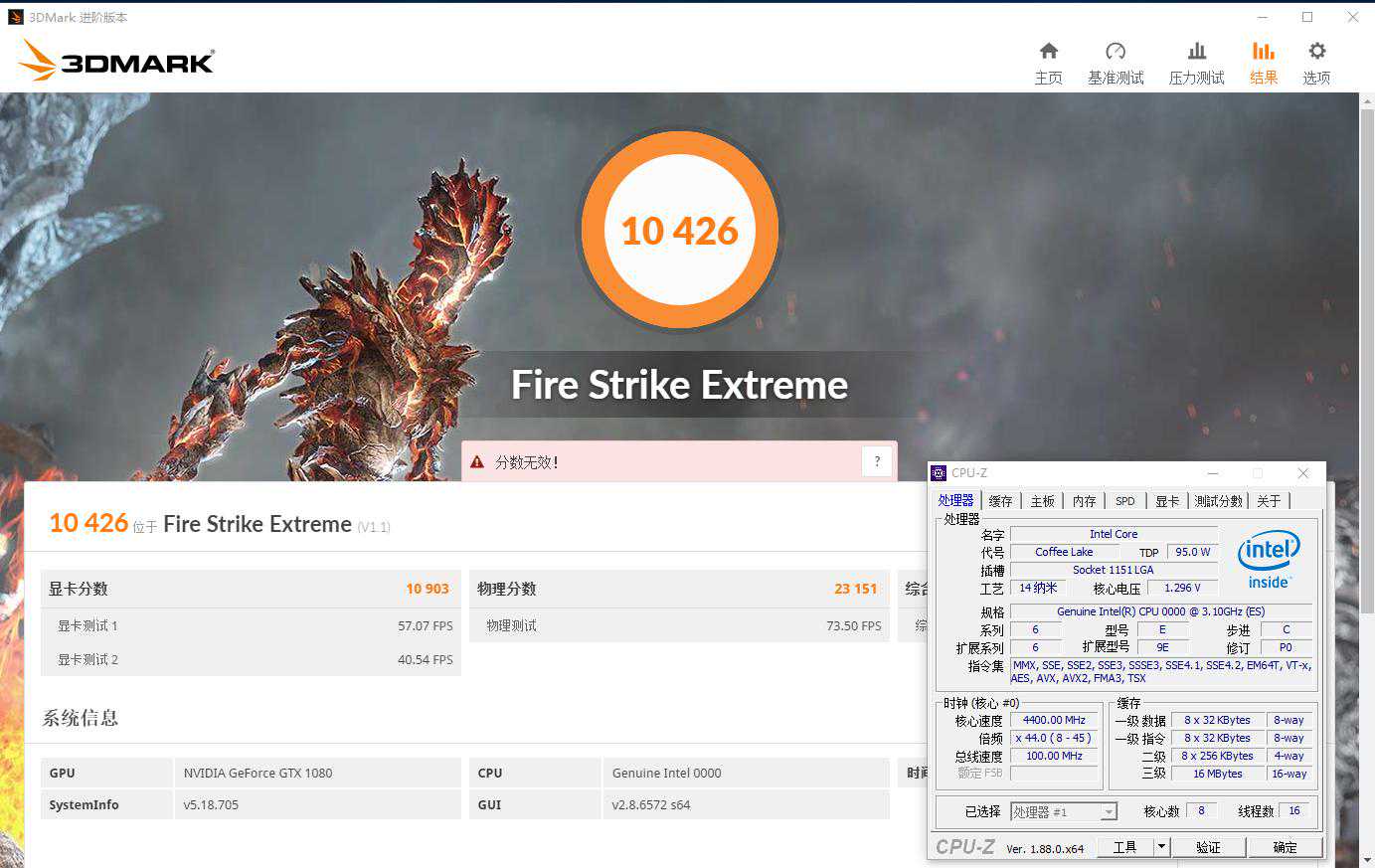Open the options (选项) gear icon
The height and width of the screenshot is (868, 1375).
pos(1316,52)
